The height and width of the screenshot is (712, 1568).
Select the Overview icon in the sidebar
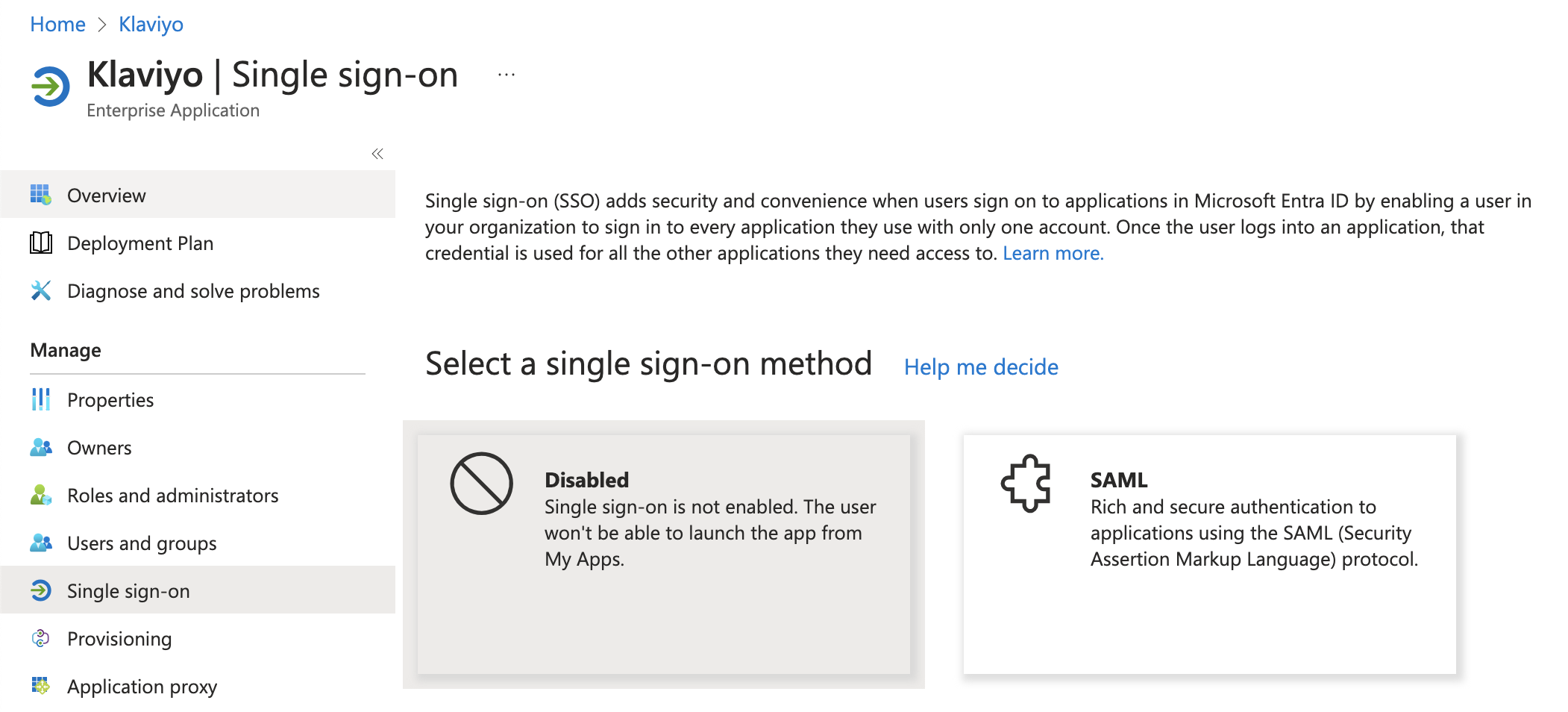[43, 195]
